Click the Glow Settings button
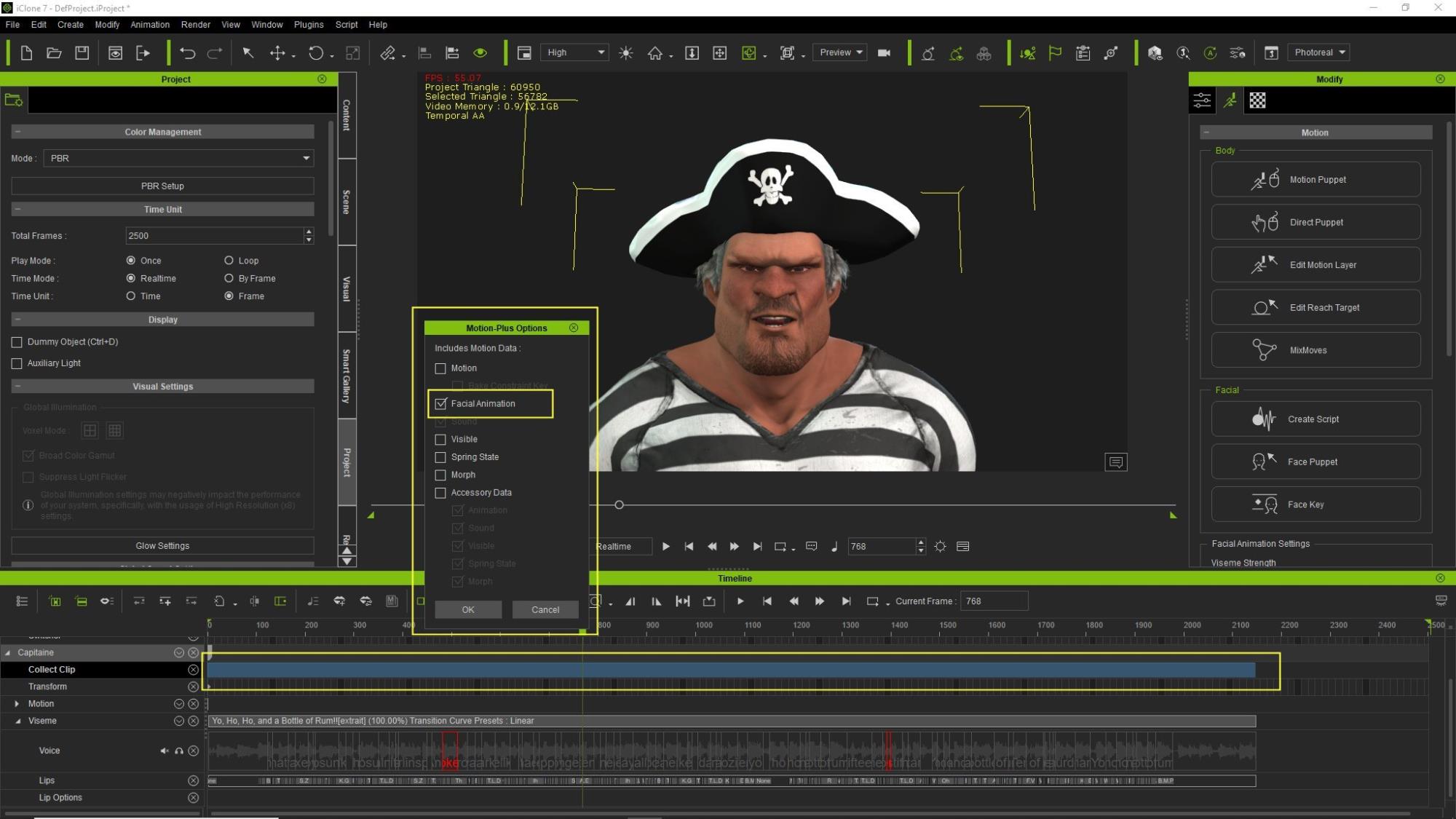Image resolution: width=1456 pixels, height=819 pixels. 162,545
